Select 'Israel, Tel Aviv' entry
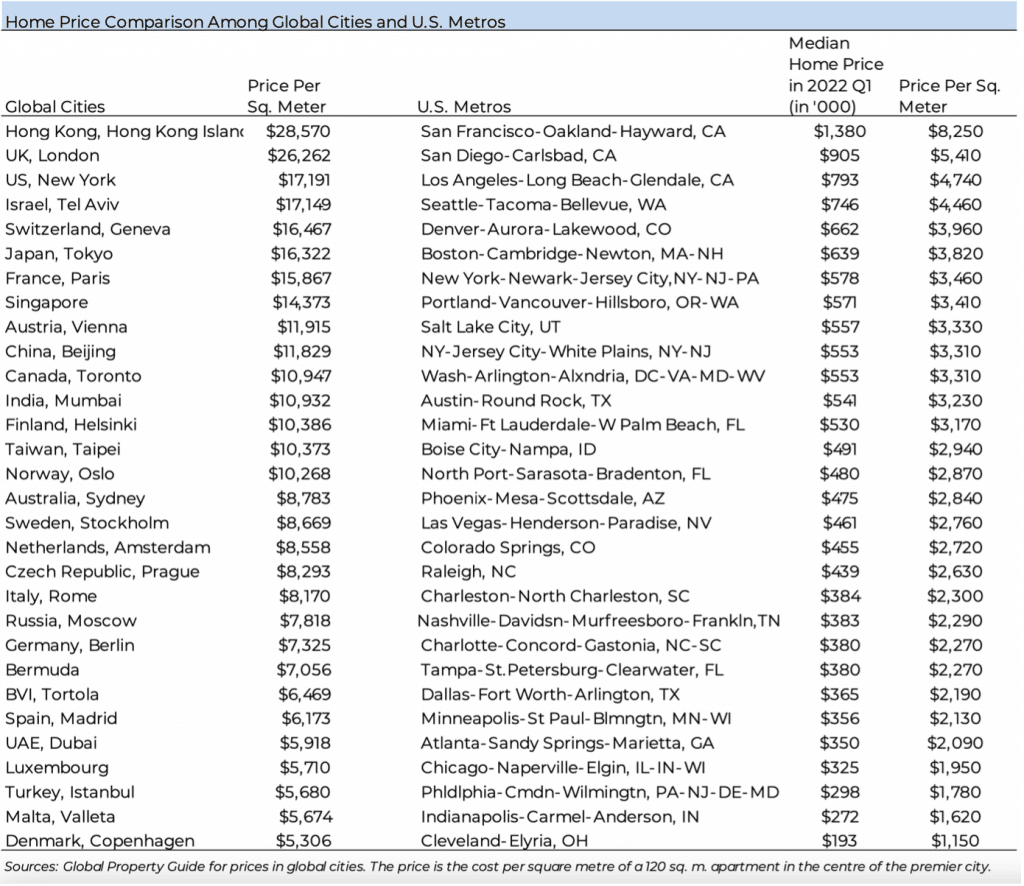This screenshot has height=886, width=1024. (62, 204)
